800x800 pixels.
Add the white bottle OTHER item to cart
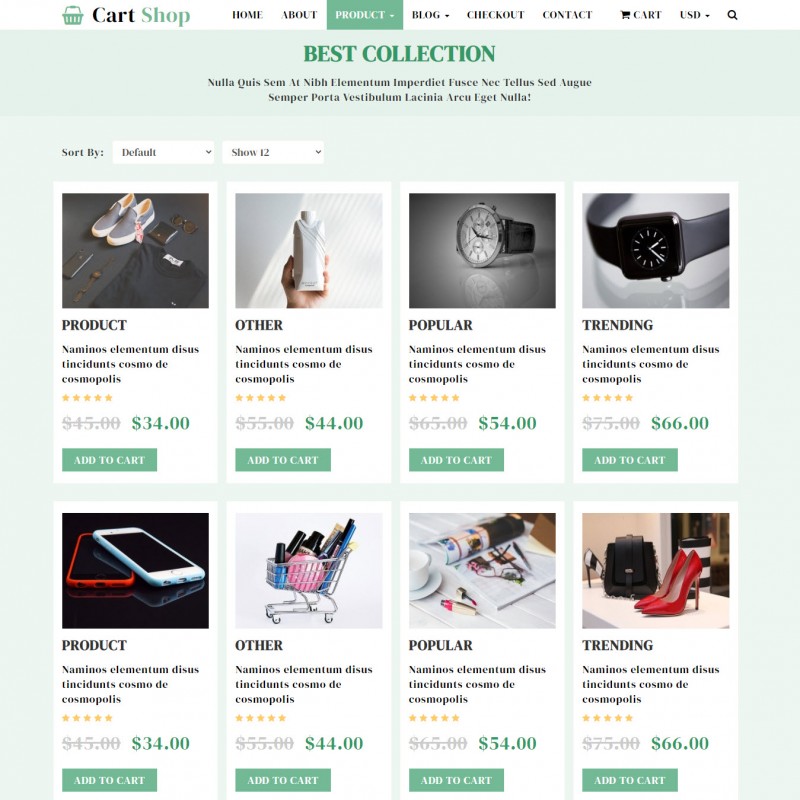click(x=283, y=460)
